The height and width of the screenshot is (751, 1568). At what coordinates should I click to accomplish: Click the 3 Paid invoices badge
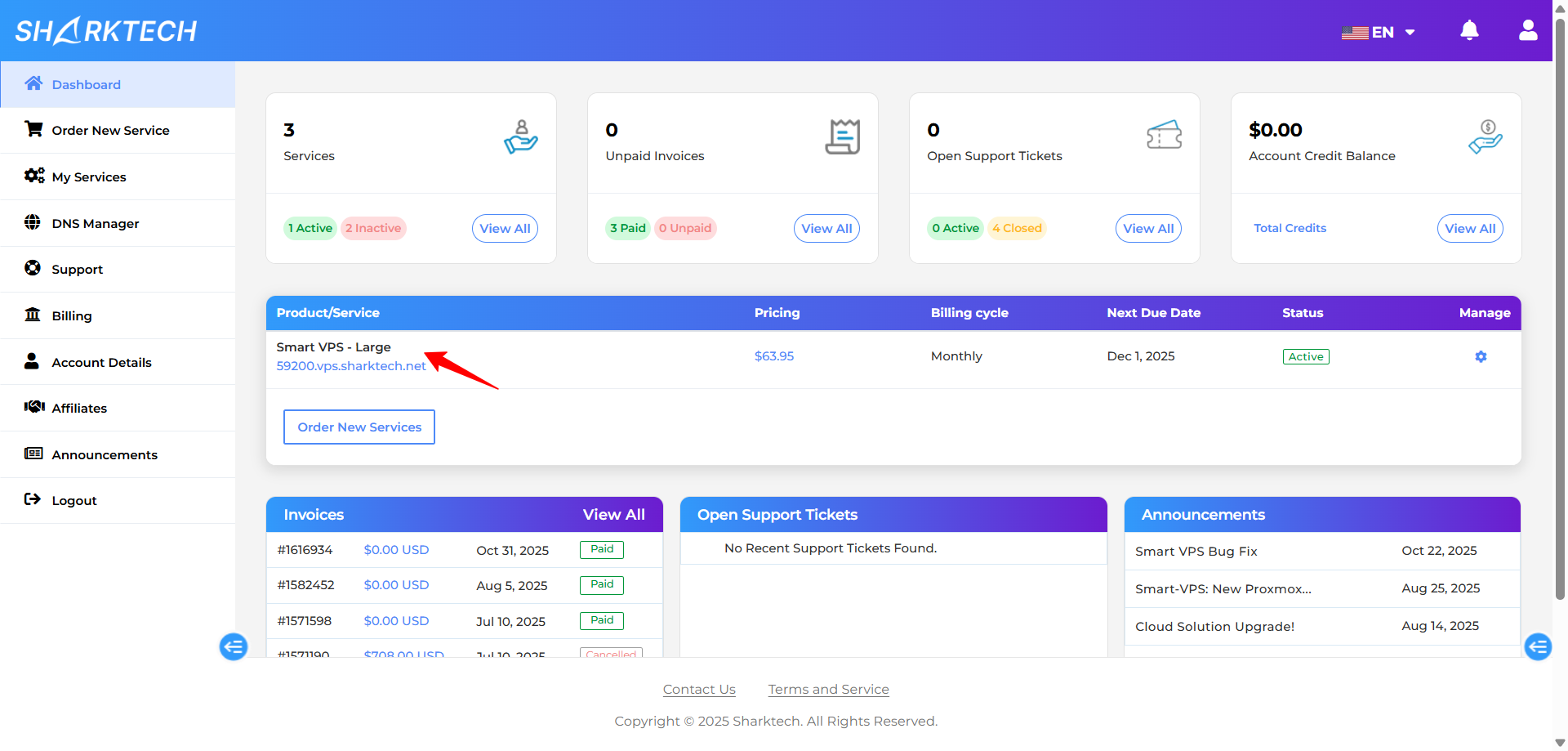[628, 228]
